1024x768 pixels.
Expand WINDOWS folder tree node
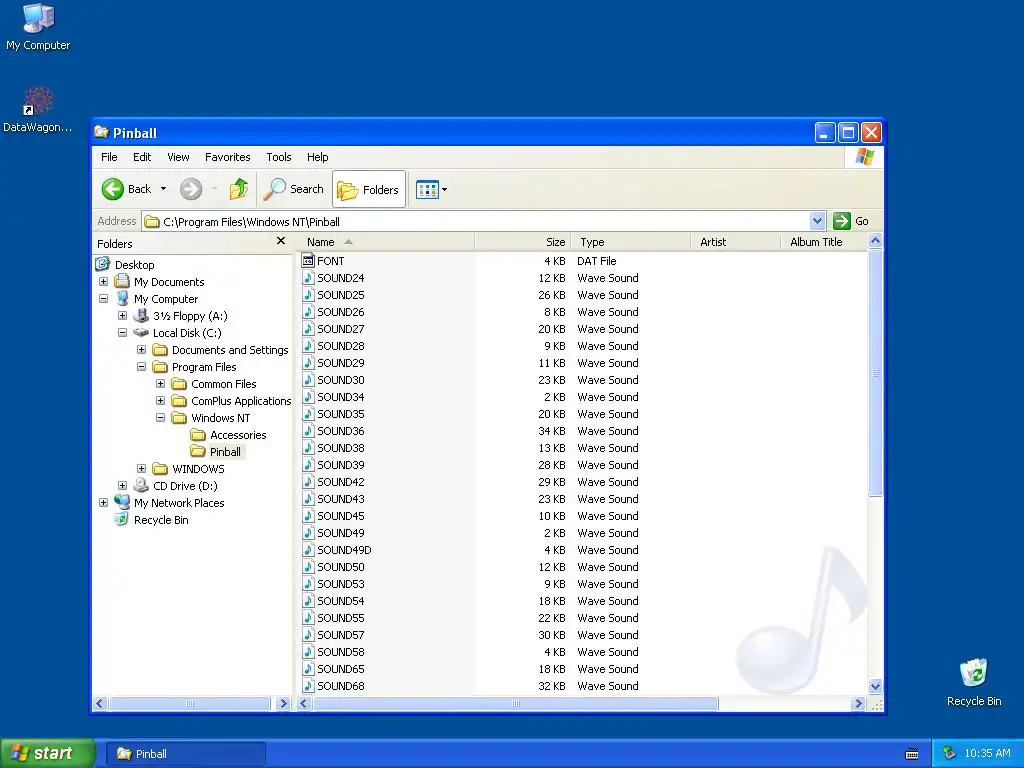tap(141, 468)
